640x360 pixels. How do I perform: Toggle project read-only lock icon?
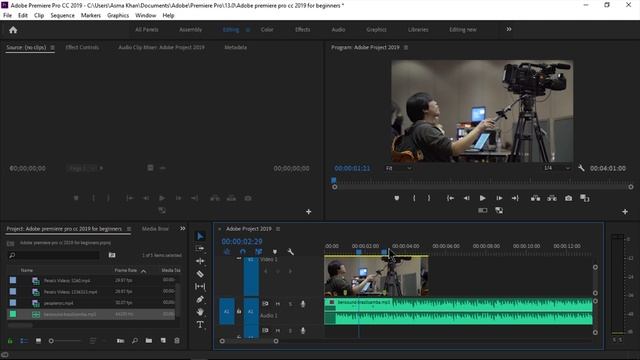tap(10, 340)
